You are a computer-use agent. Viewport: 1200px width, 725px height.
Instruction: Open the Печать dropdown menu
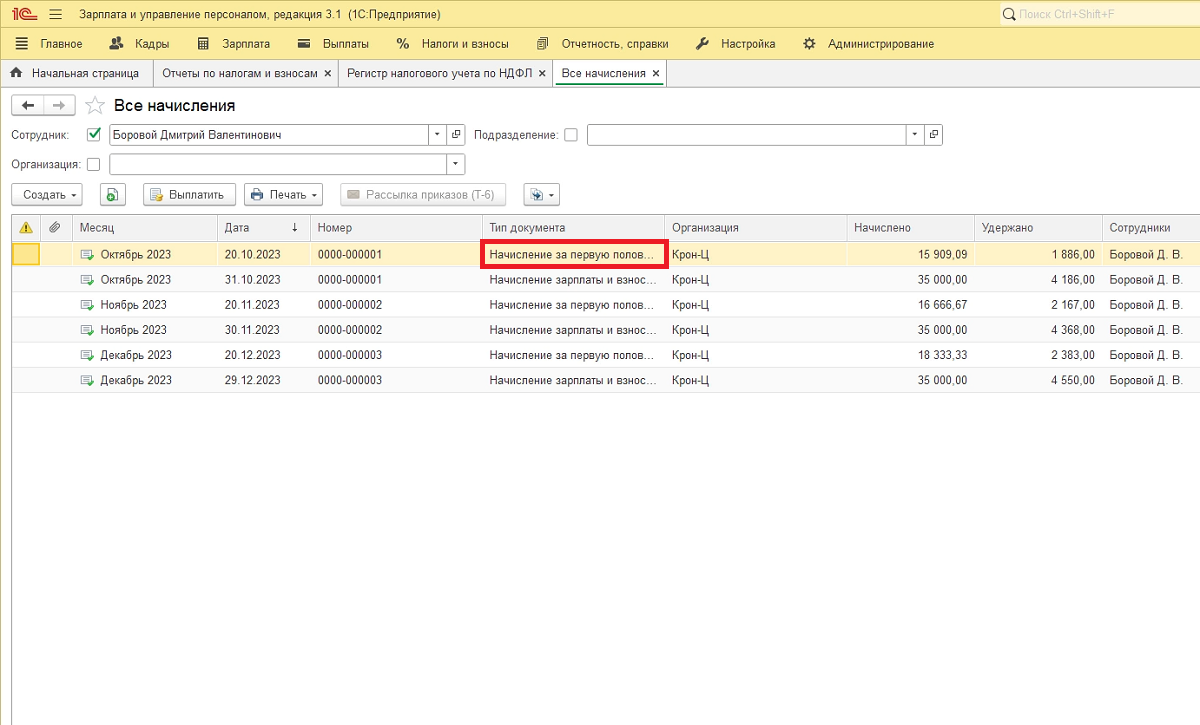pyautogui.click(x=283, y=195)
